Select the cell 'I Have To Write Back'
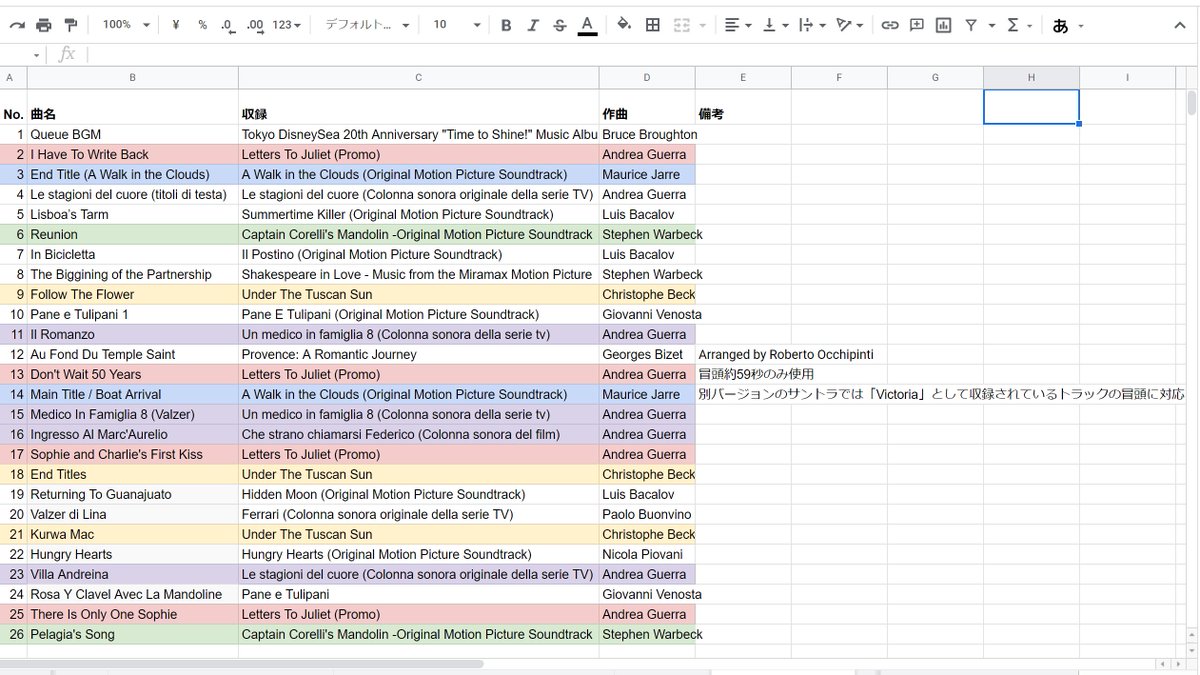This screenshot has width=1200, height=675. click(x=133, y=154)
